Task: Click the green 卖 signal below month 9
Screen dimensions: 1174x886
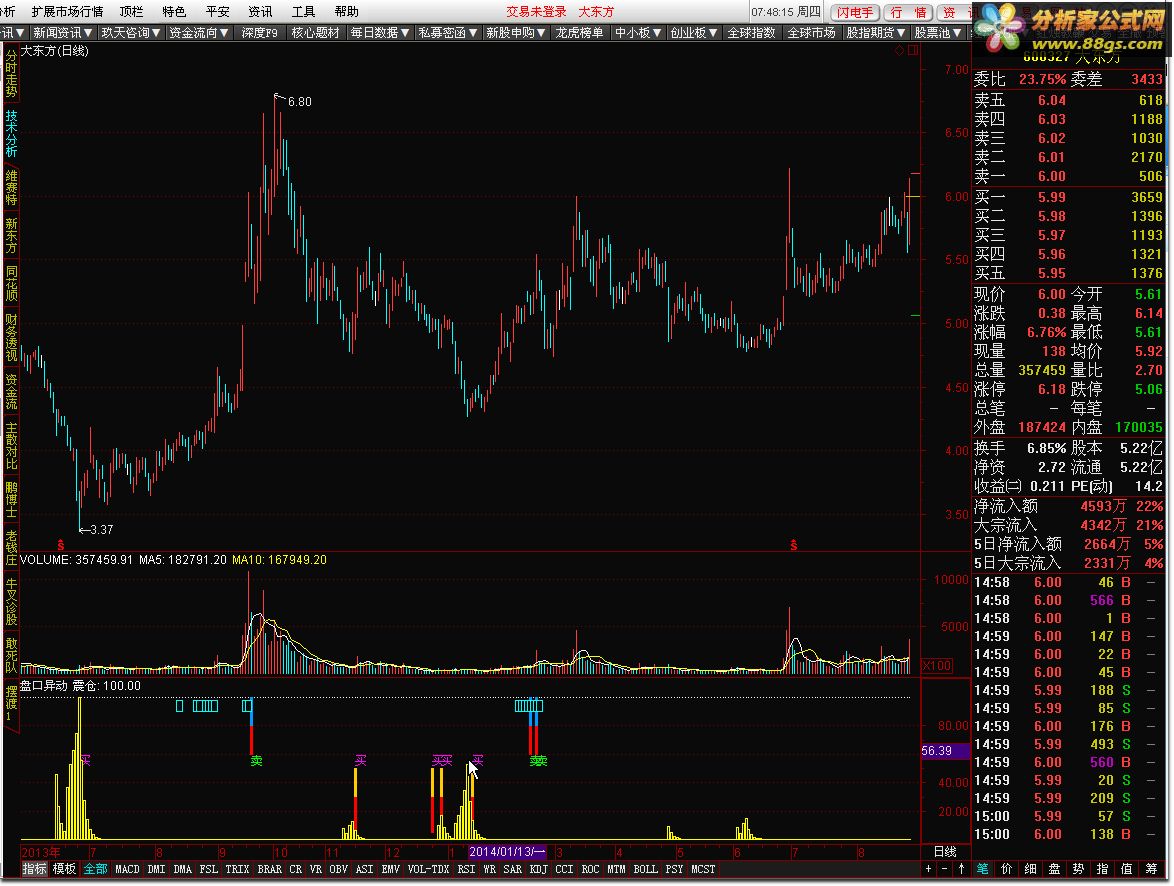Action: click(x=256, y=761)
